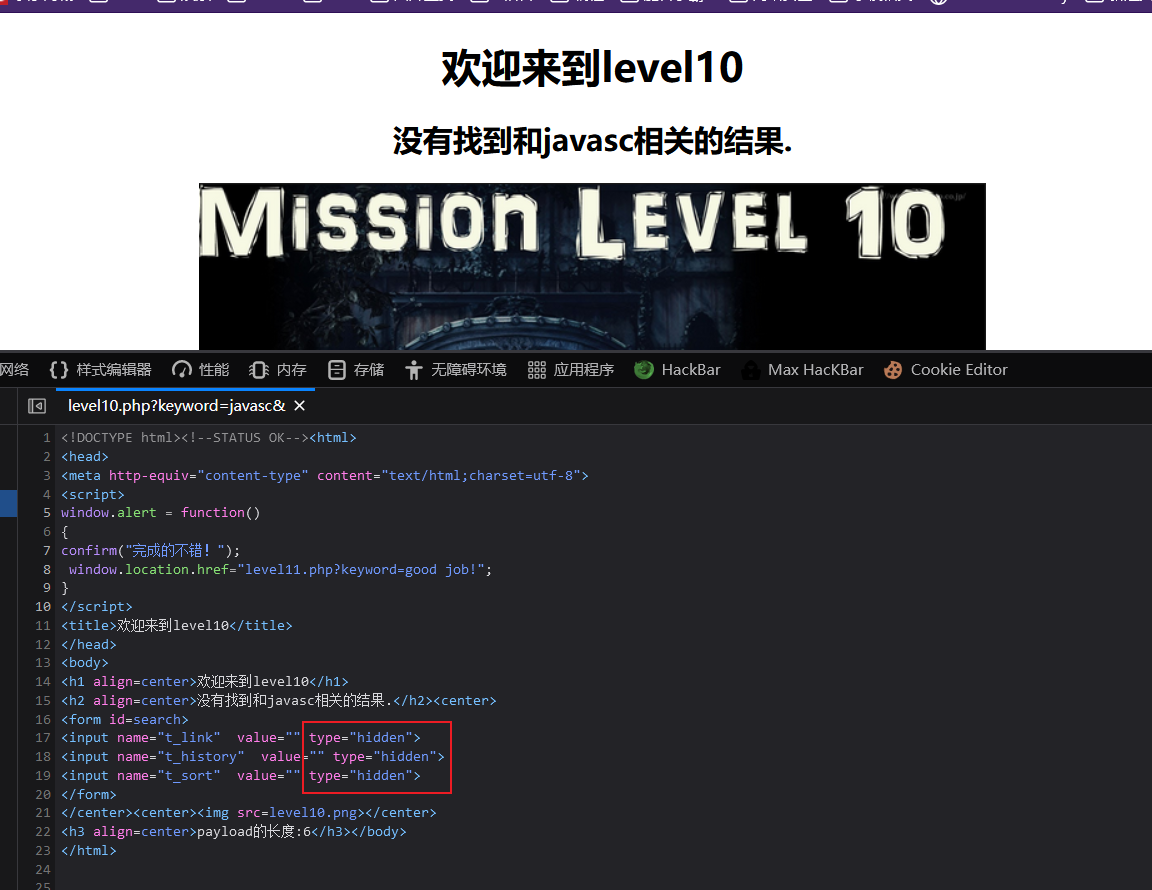
Task: Click the payload的长度:6 code line
Action: tap(234, 831)
